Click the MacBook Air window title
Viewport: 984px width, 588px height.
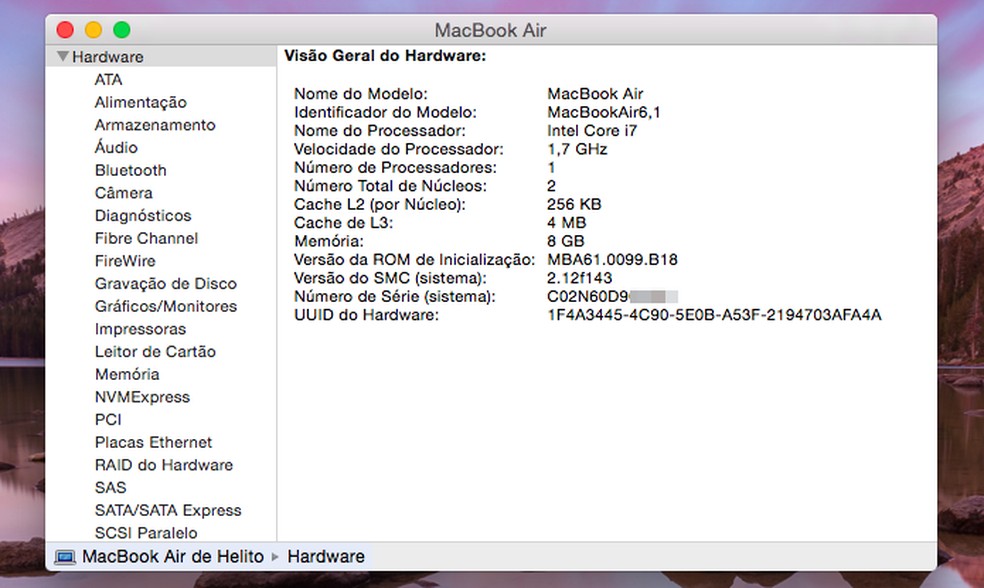[490, 30]
